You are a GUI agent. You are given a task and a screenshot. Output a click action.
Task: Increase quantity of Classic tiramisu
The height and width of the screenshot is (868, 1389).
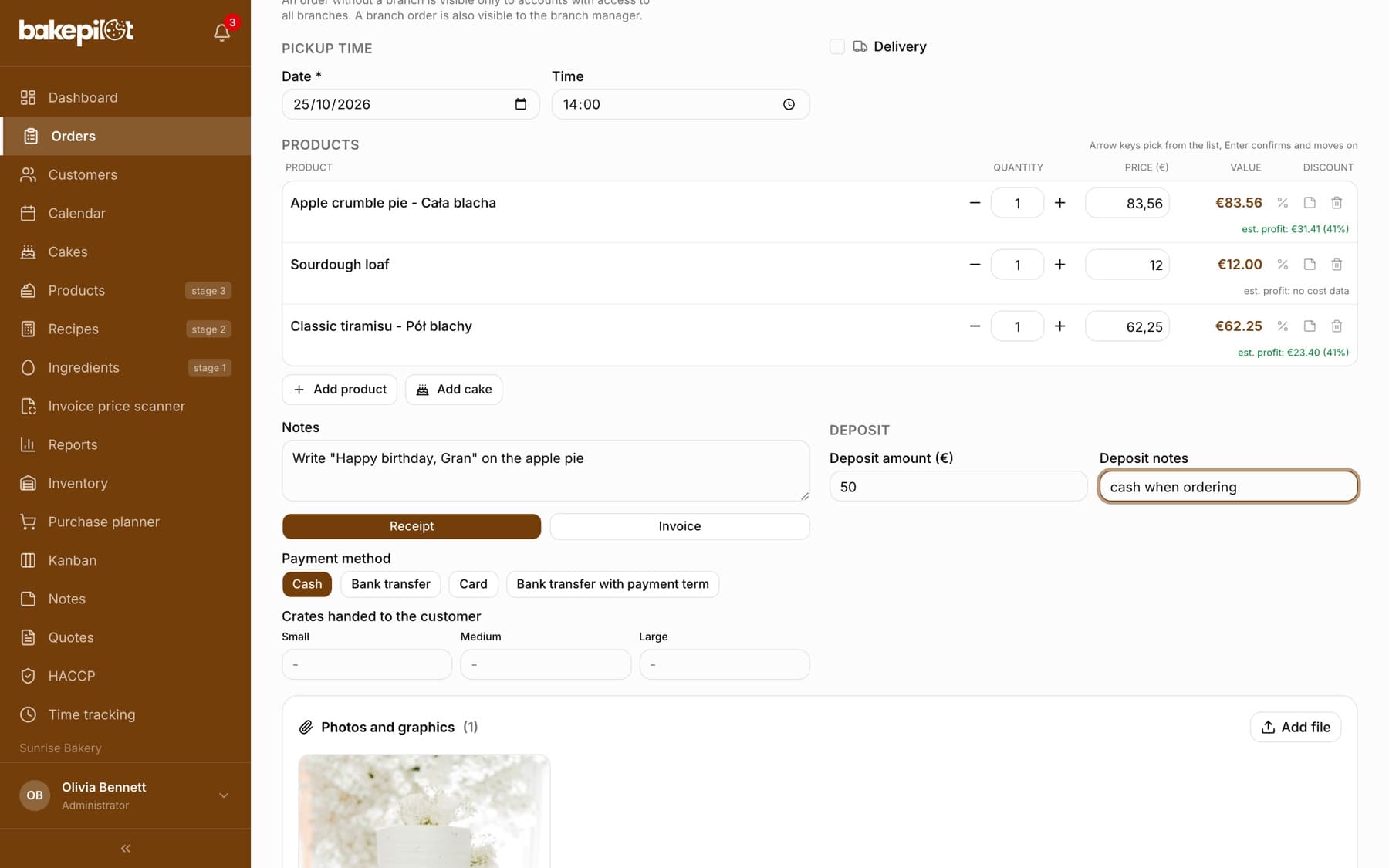pos(1060,326)
